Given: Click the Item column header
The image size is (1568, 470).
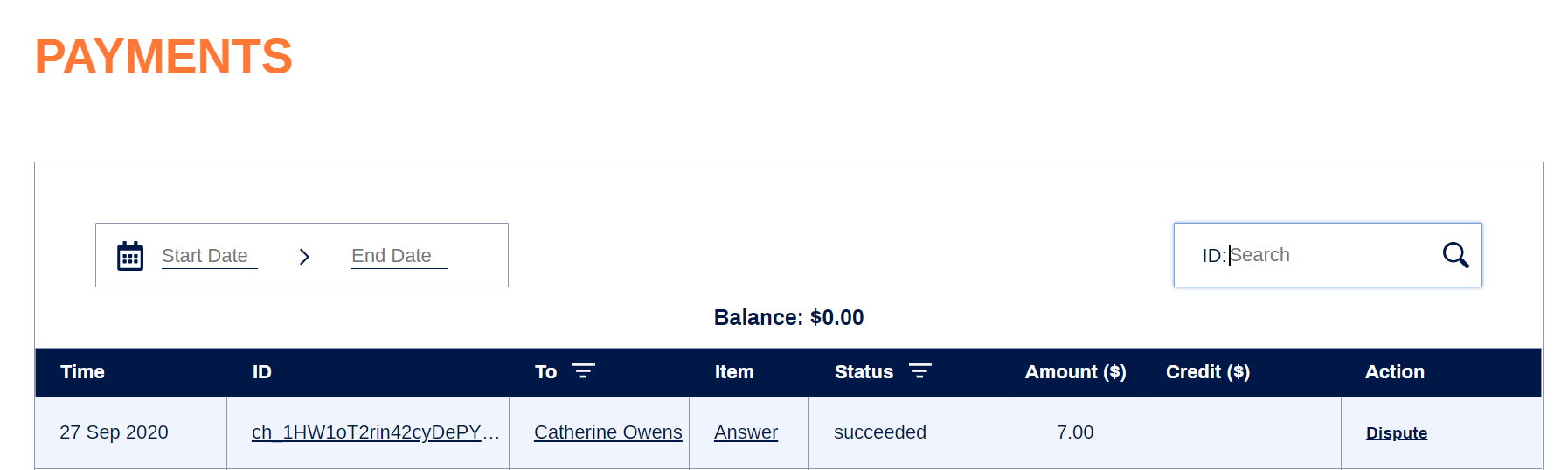Looking at the screenshot, I should [734, 372].
